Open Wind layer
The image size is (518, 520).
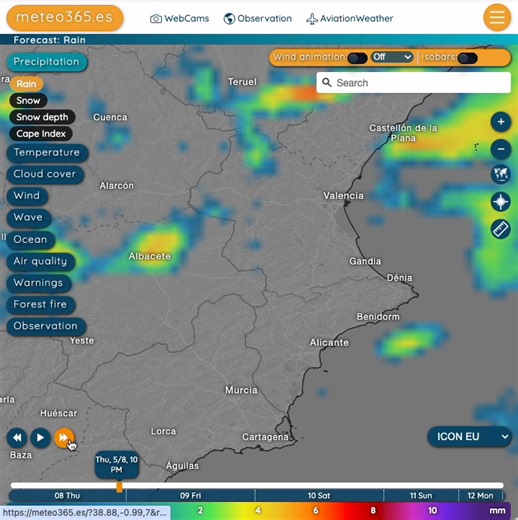pyautogui.click(x=27, y=196)
